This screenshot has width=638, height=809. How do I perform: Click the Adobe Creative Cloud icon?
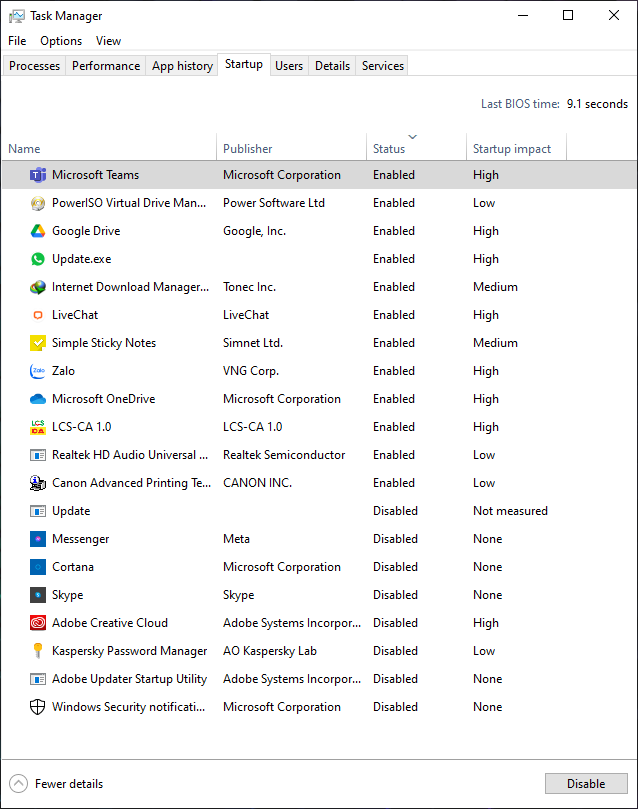38,623
